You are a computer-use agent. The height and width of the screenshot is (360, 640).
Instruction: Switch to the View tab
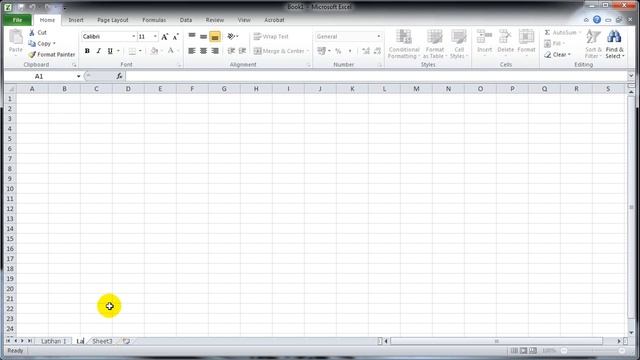(244, 20)
